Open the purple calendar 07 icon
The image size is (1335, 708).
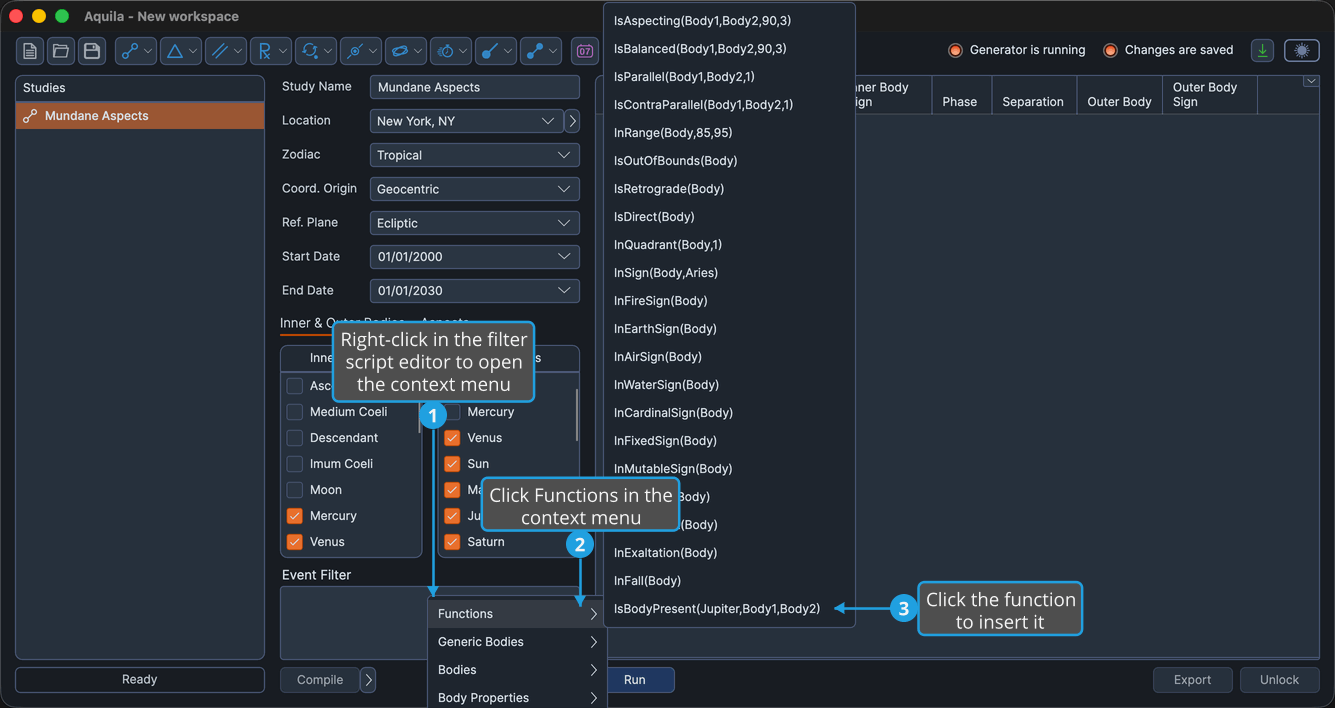[x=585, y=51]
